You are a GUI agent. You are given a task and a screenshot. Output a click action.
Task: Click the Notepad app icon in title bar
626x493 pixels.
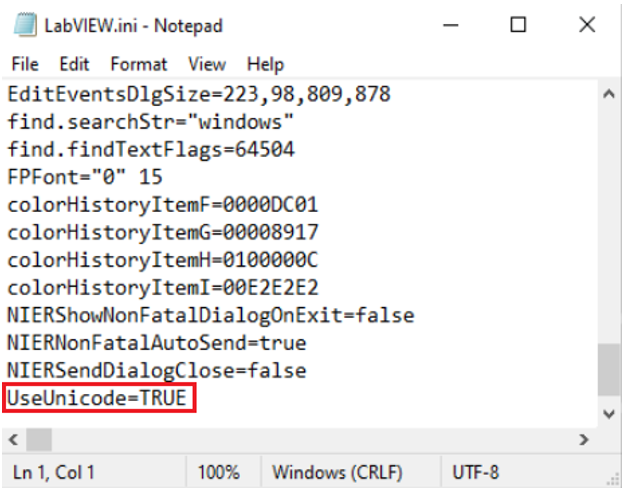coord(26,25)
